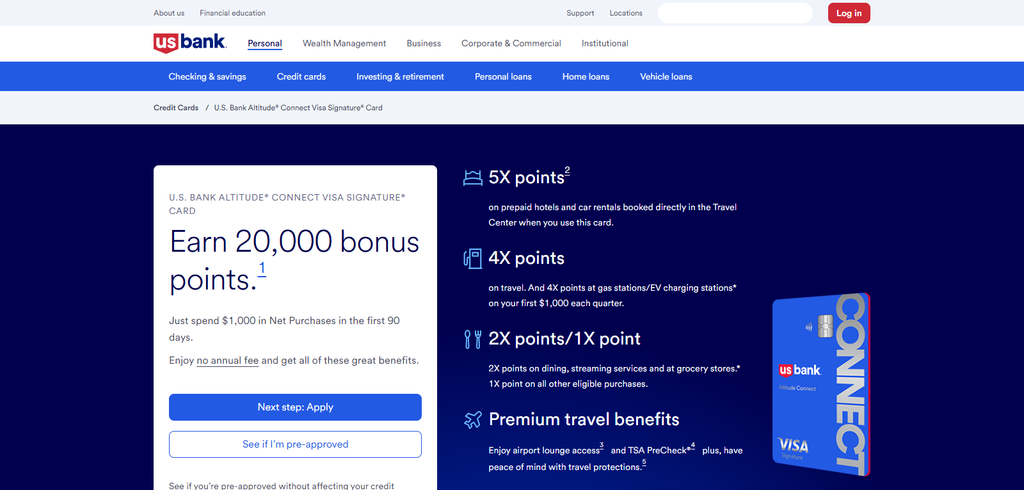Image resolution: width=1024 pixels, height=490 pixels.
Task: Click the hotel bed icon beside 5X points
Action: tap(473, 178)
